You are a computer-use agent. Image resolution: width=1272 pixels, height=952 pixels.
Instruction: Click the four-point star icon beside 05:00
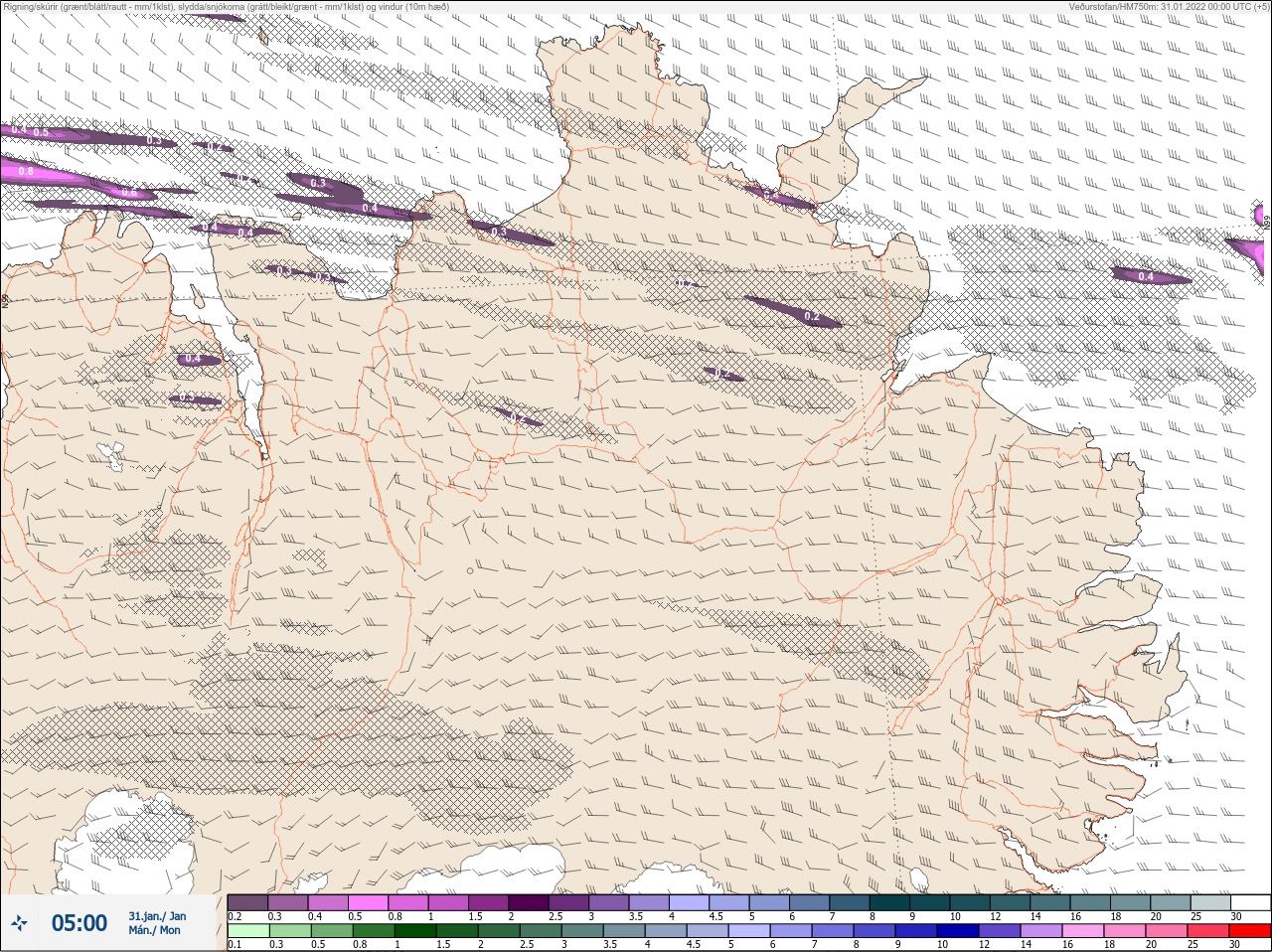click(19, 924)
